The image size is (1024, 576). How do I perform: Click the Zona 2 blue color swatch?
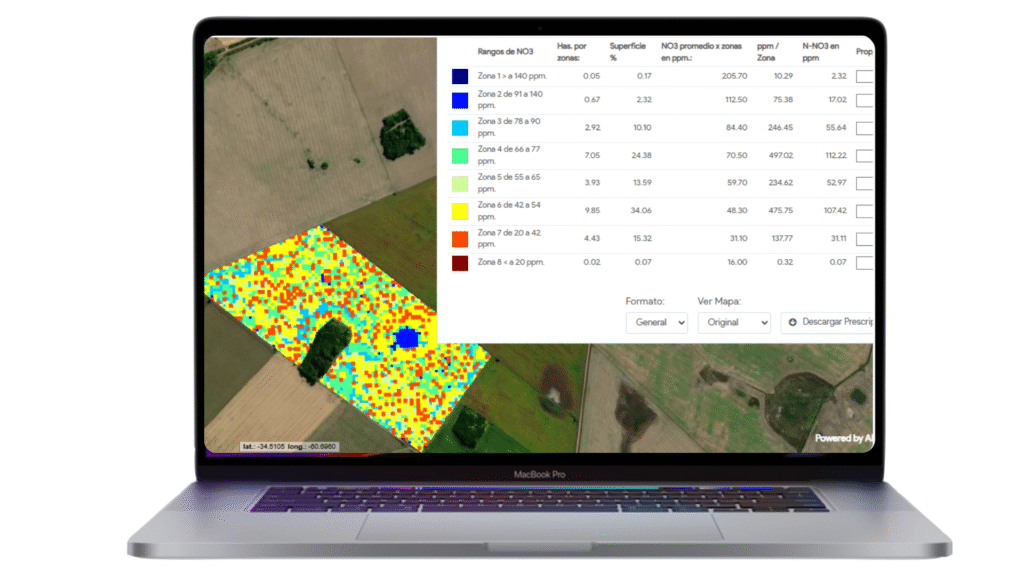(x=460, y=100)
